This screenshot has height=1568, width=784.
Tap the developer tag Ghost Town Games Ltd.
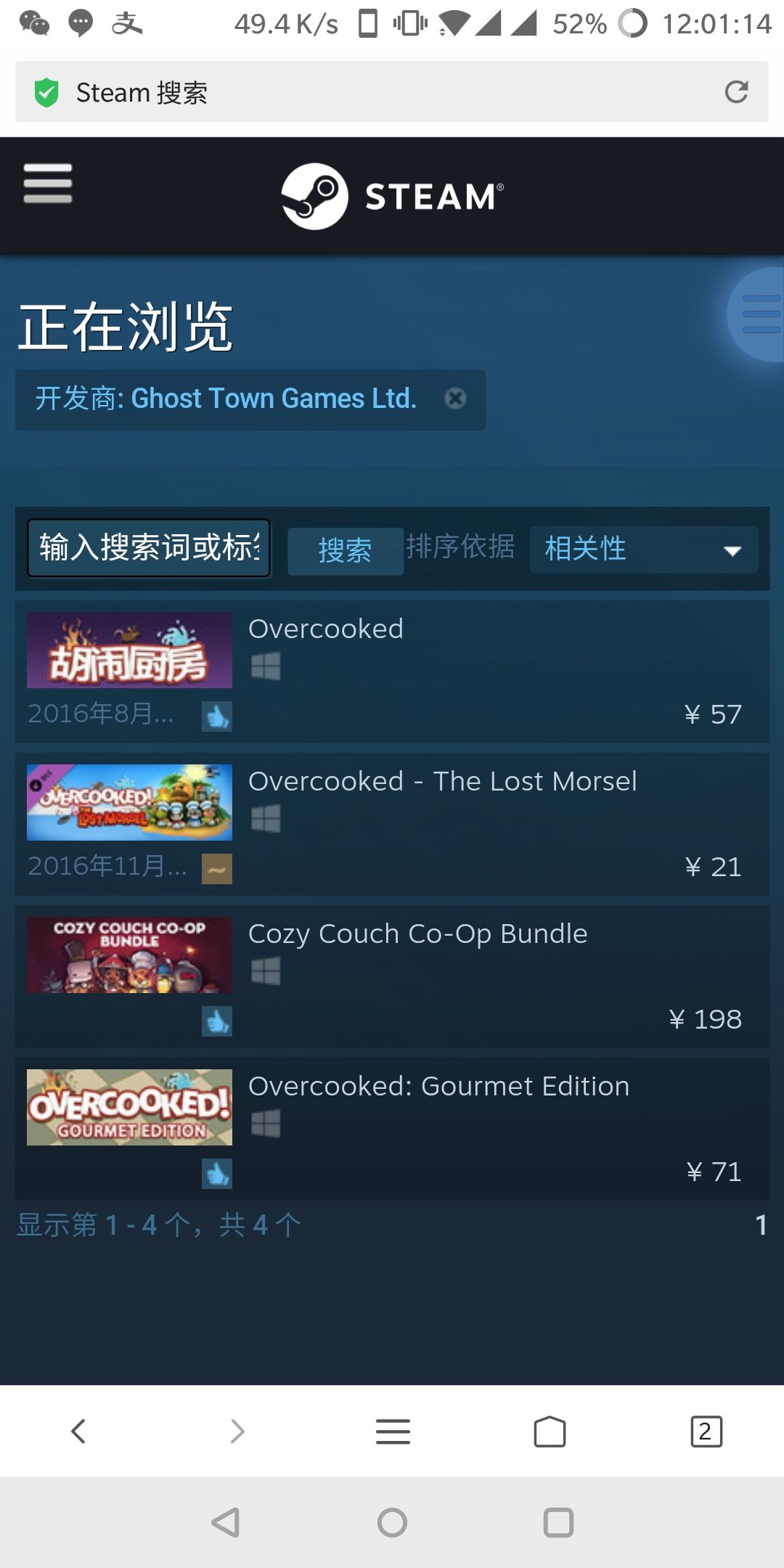[226, 399]
